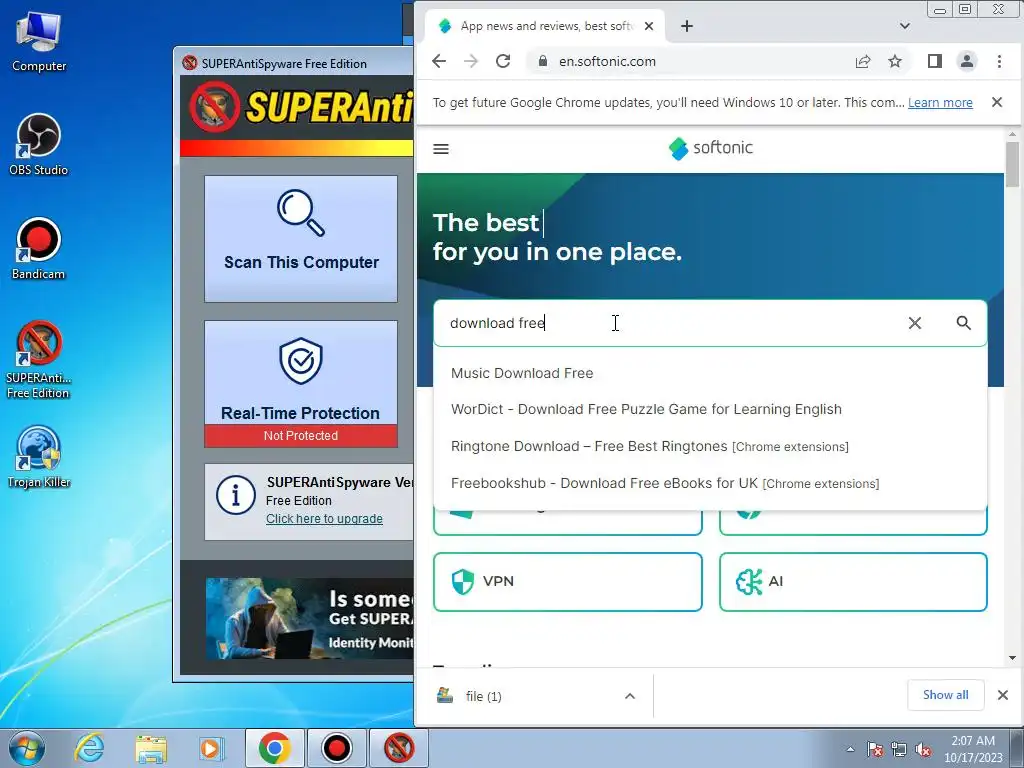Screen dimensions: 1024x768
Task: Open the Chrome profile avatar
Action: click(967, 61)
